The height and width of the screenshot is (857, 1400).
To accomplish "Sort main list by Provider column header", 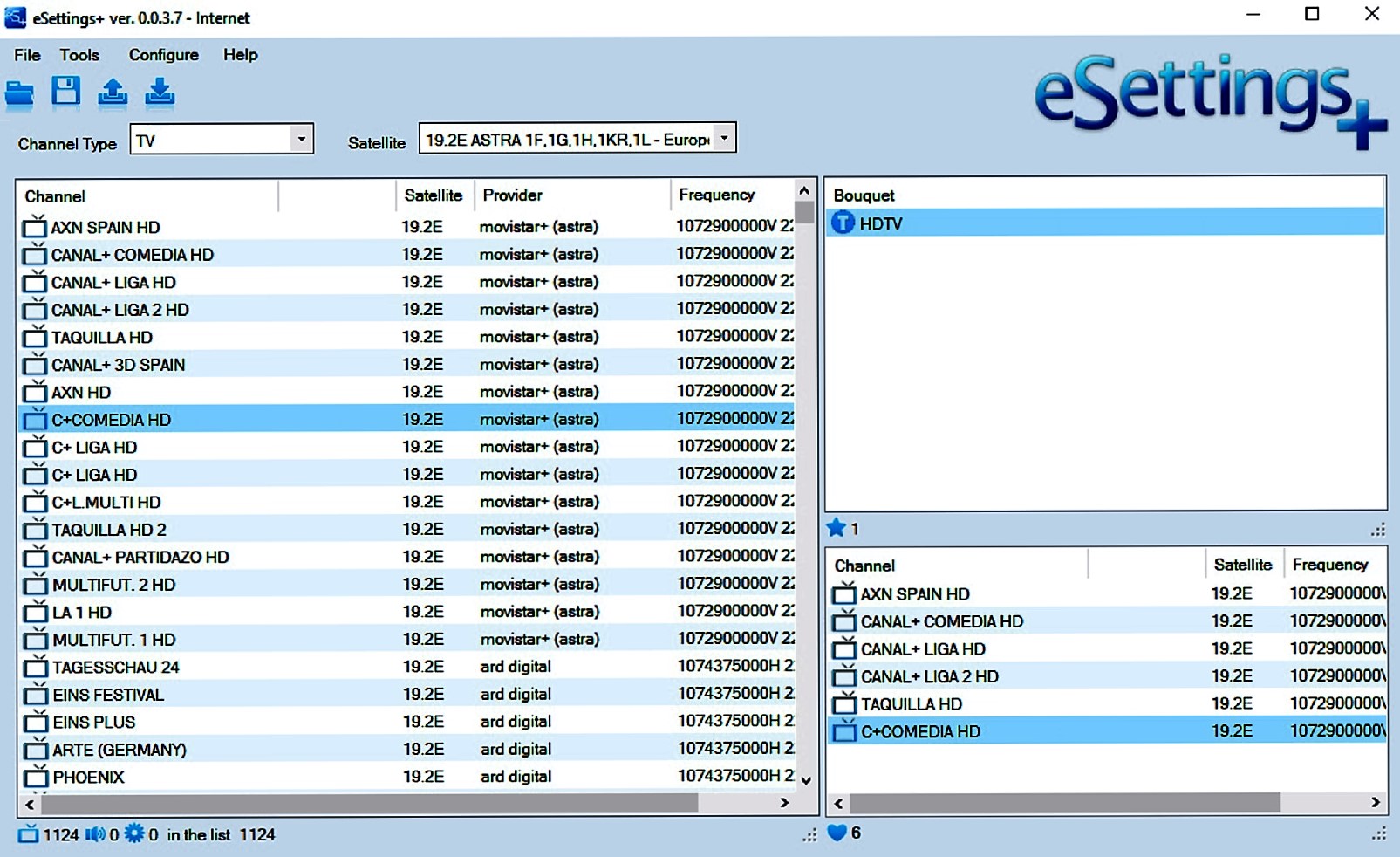I will pos(572,195).
